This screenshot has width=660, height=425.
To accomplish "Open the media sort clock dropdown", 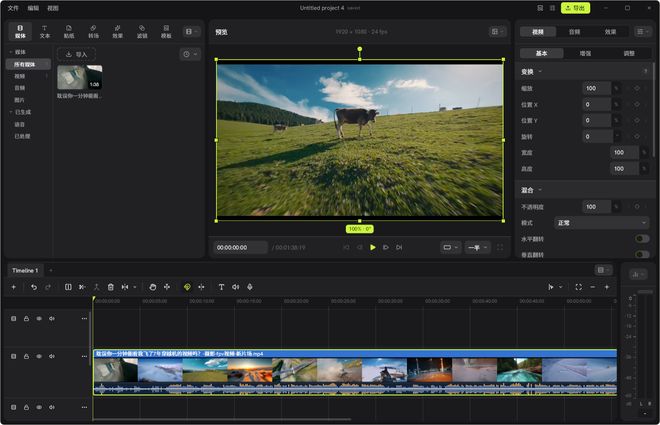I will pyautogui.click(x=190, y=54).
